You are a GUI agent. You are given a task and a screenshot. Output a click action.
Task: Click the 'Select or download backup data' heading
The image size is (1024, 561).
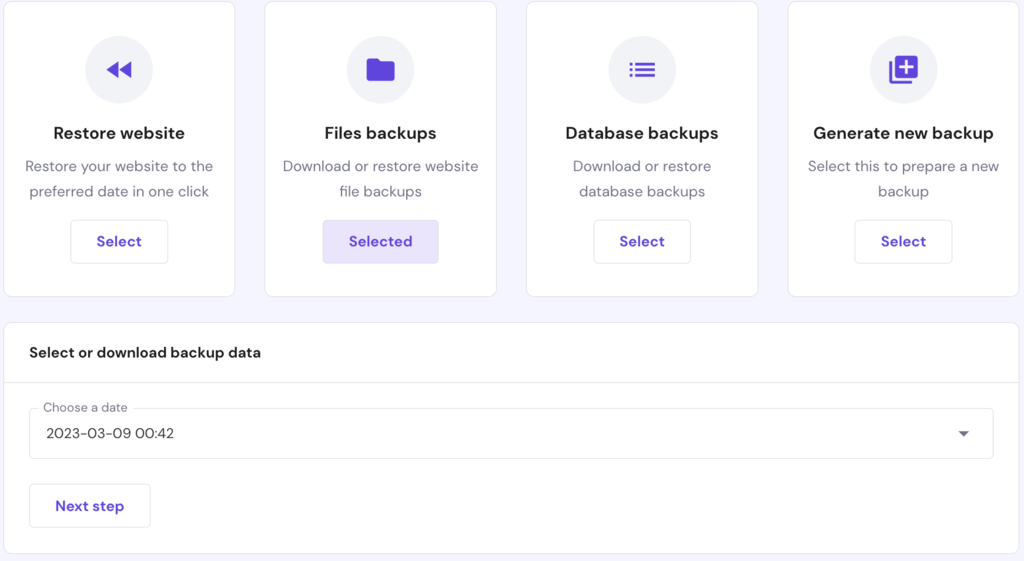[145, 352]
